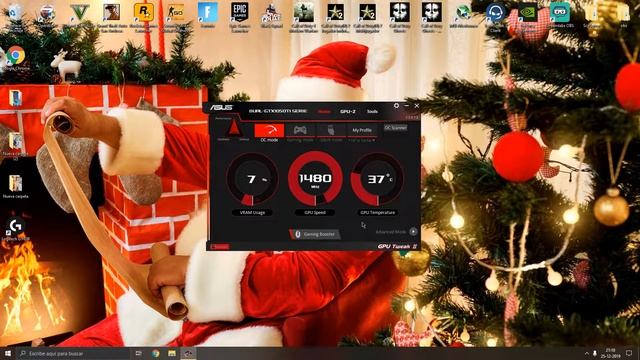Click the Gaming Booster button
Screen dimensions: 640x360
pos(315,234)
